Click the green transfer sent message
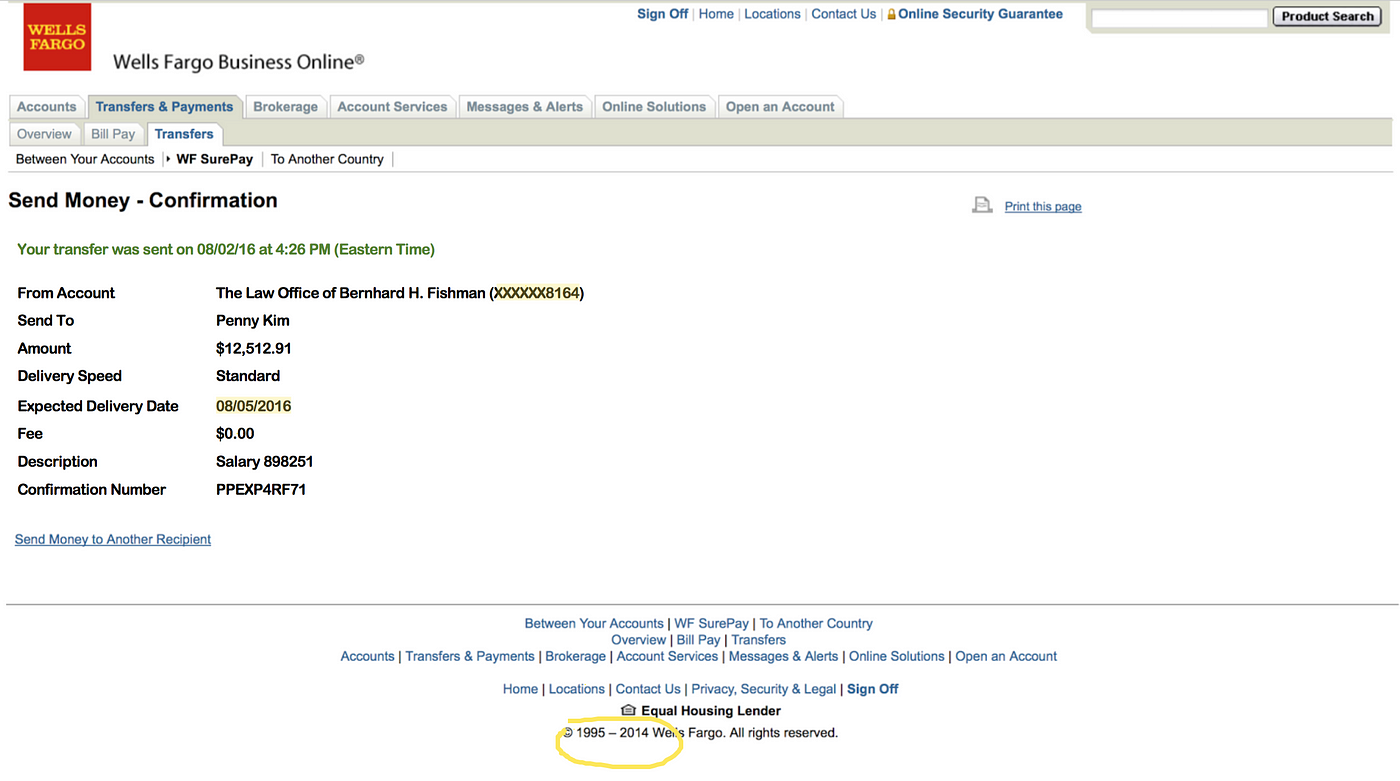Viewport: 1400px width, 781px height. [226, 249]
